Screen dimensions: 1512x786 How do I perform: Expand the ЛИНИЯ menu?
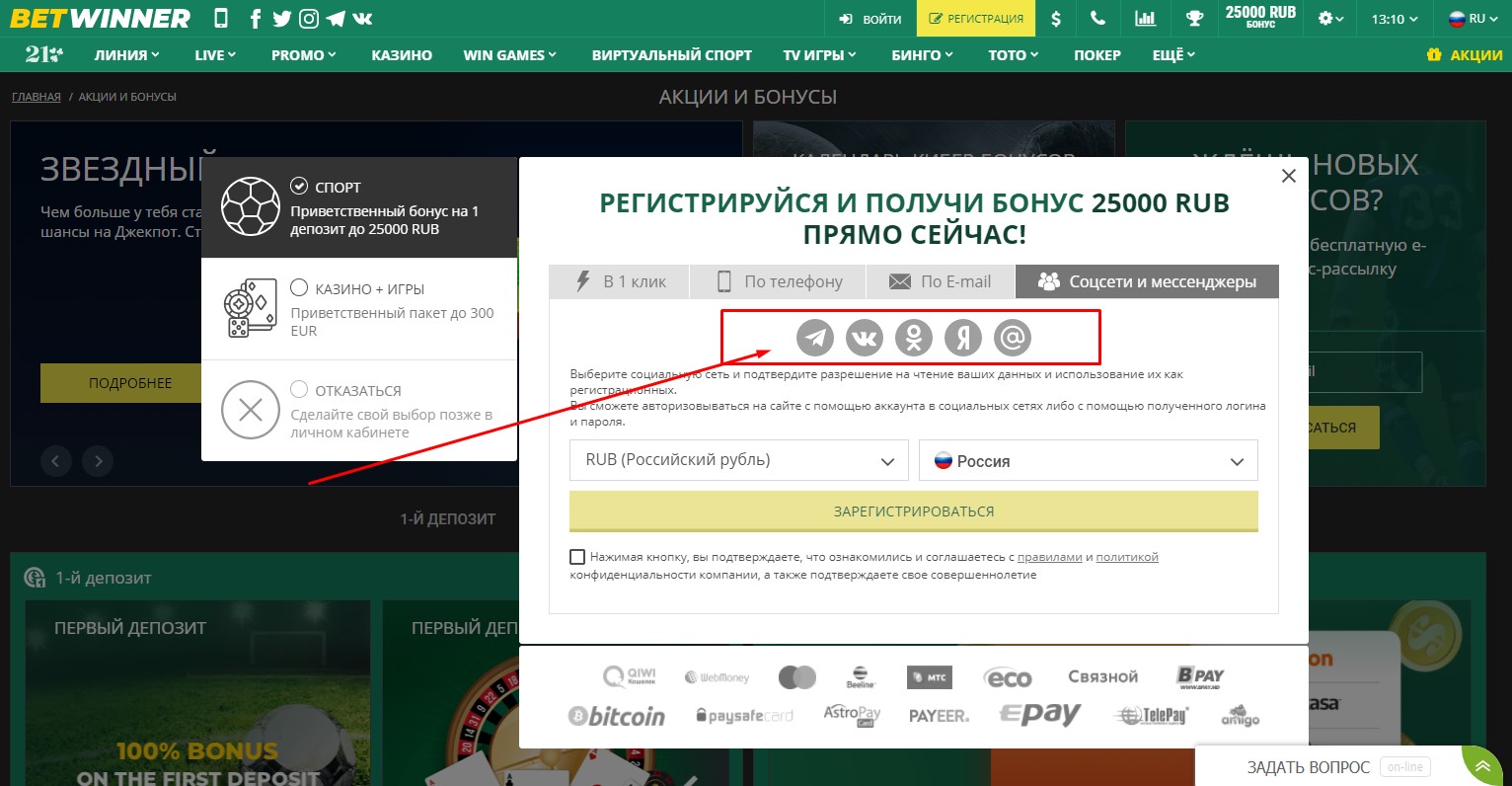click(126, 55)
